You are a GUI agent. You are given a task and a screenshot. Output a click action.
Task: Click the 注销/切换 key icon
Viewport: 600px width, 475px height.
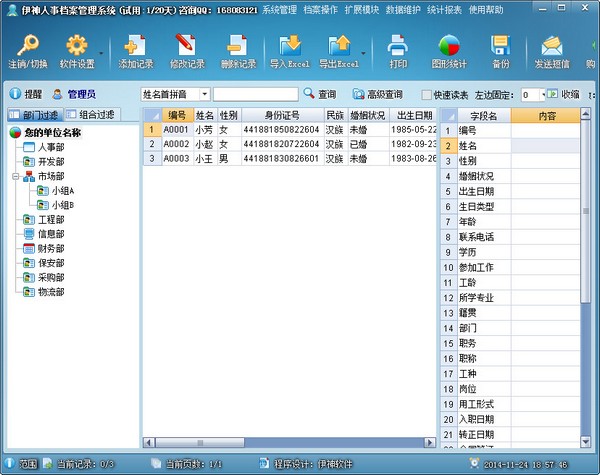pyautogui.click(x=28, y=45)
